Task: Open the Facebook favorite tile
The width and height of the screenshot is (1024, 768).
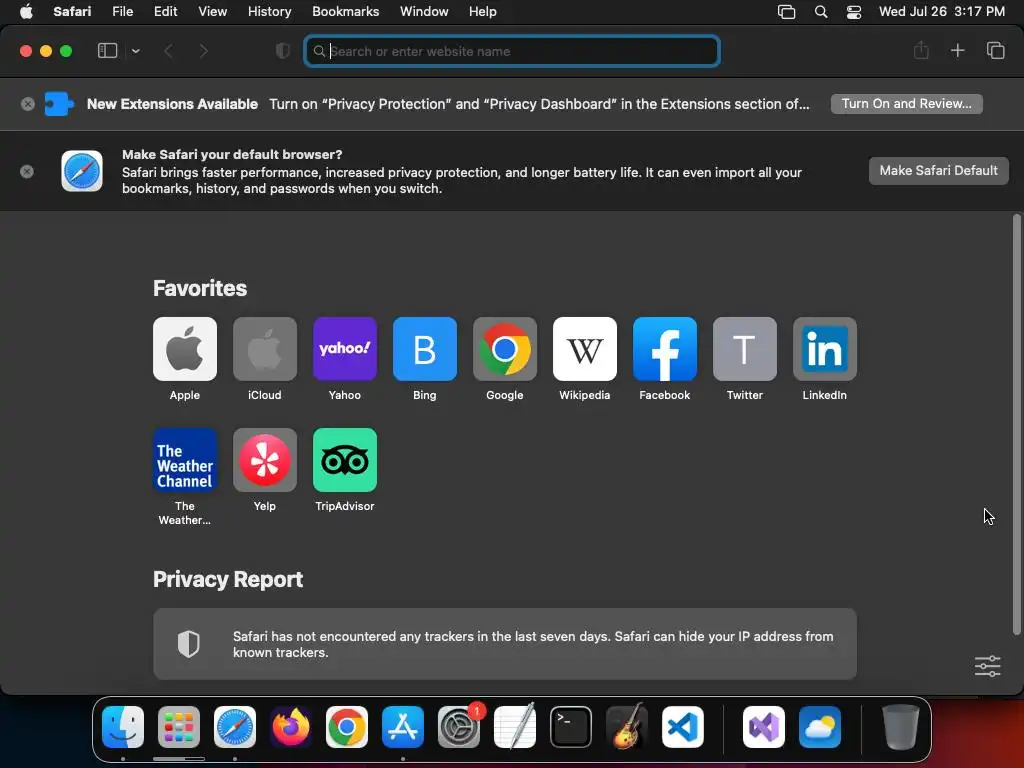Action: pos(665,349)
